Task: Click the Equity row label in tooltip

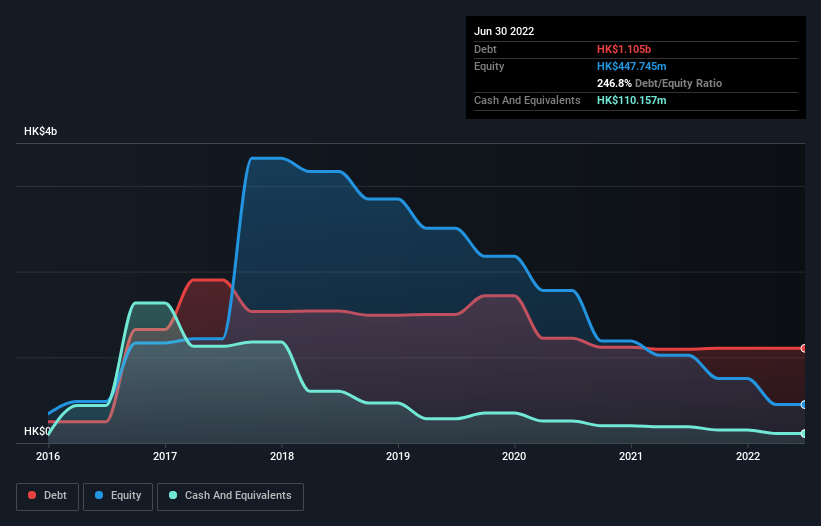Action: point(489,66)
